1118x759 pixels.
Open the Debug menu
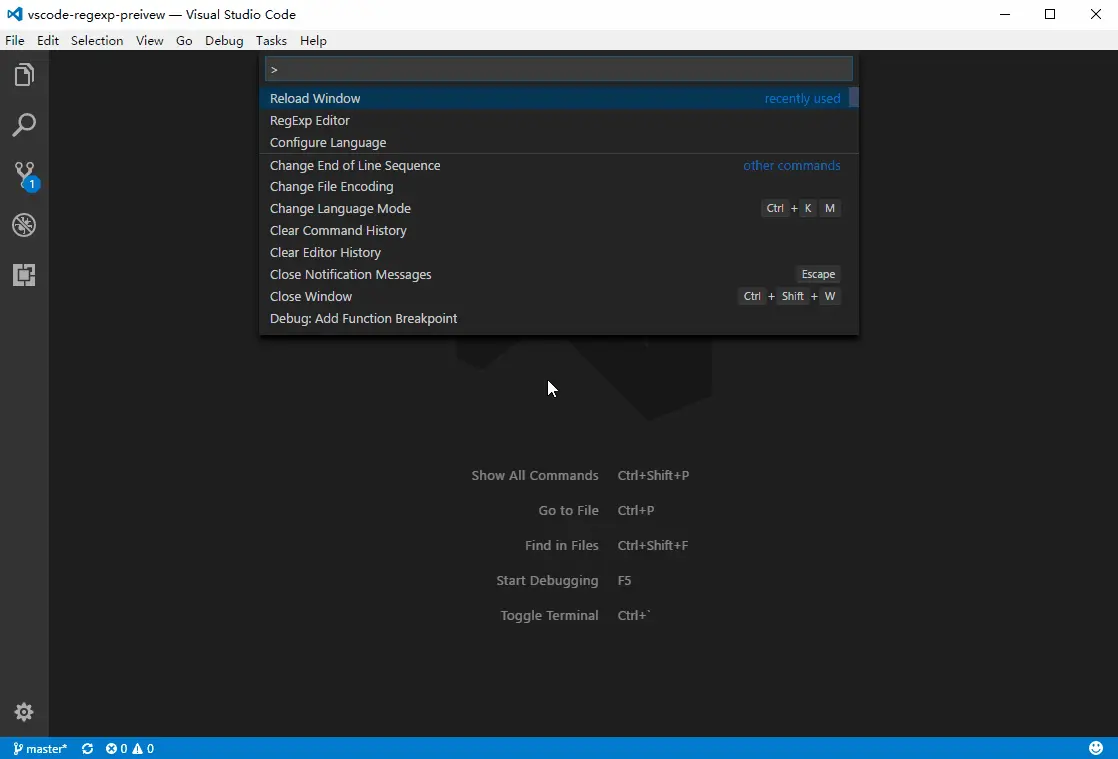pos(224,41)
